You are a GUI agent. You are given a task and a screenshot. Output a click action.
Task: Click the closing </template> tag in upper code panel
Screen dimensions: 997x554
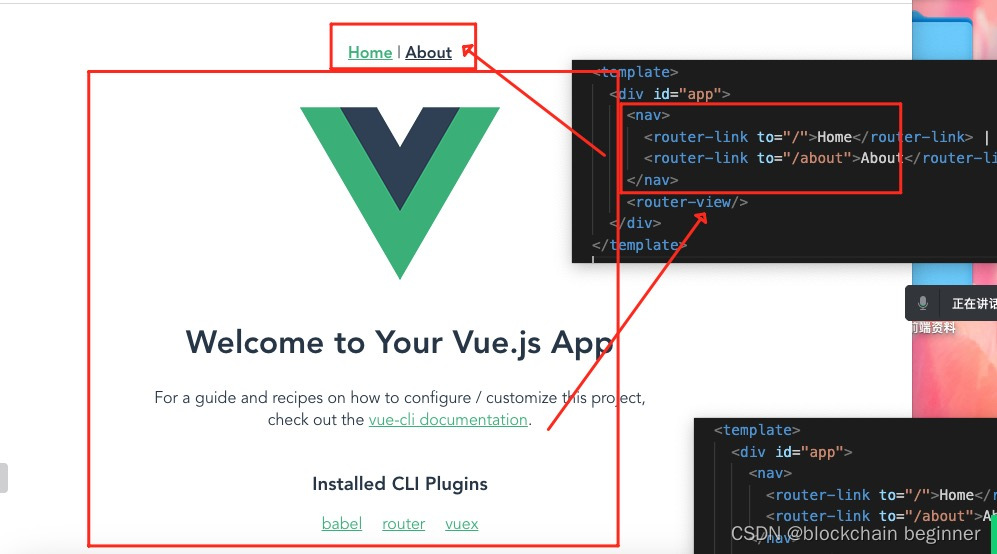coord(640,245)
